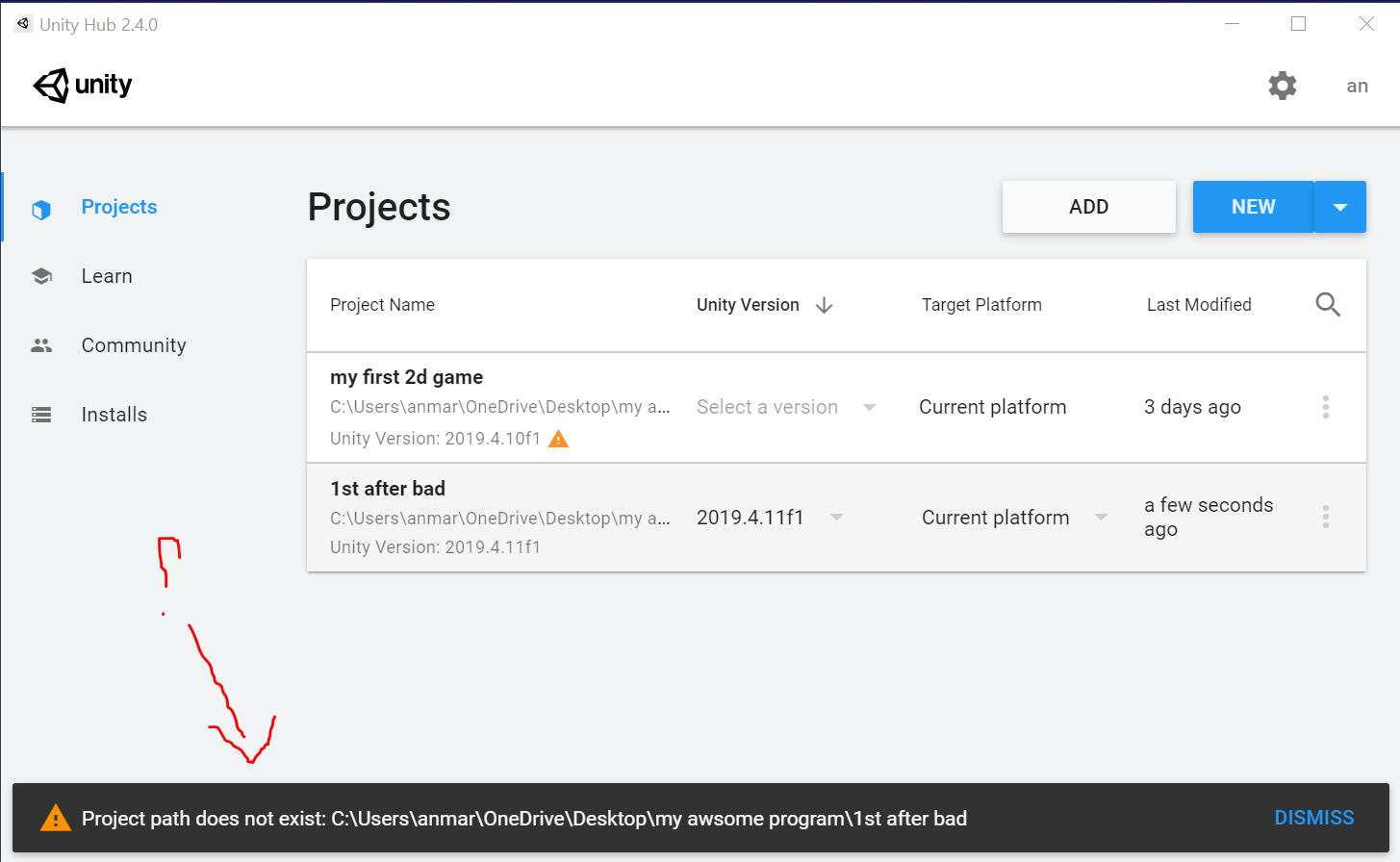Open the project search magnifier icon
The width and height of the screenshot is (1400, 862).
pyautogui.click(x=1328, y=305)
